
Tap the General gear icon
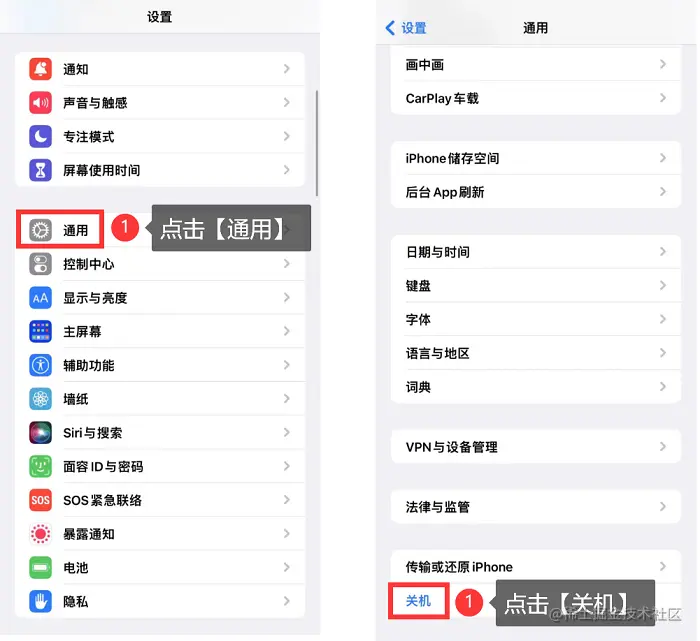pos(41,230)
